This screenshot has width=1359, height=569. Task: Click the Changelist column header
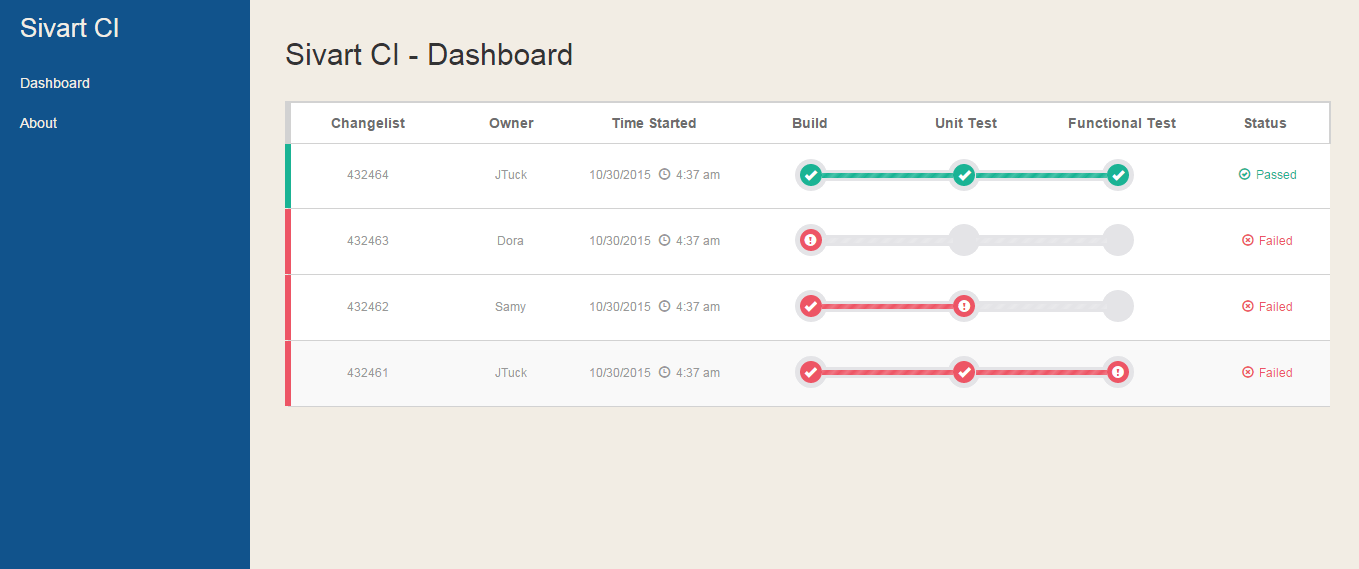coord(368,123)
